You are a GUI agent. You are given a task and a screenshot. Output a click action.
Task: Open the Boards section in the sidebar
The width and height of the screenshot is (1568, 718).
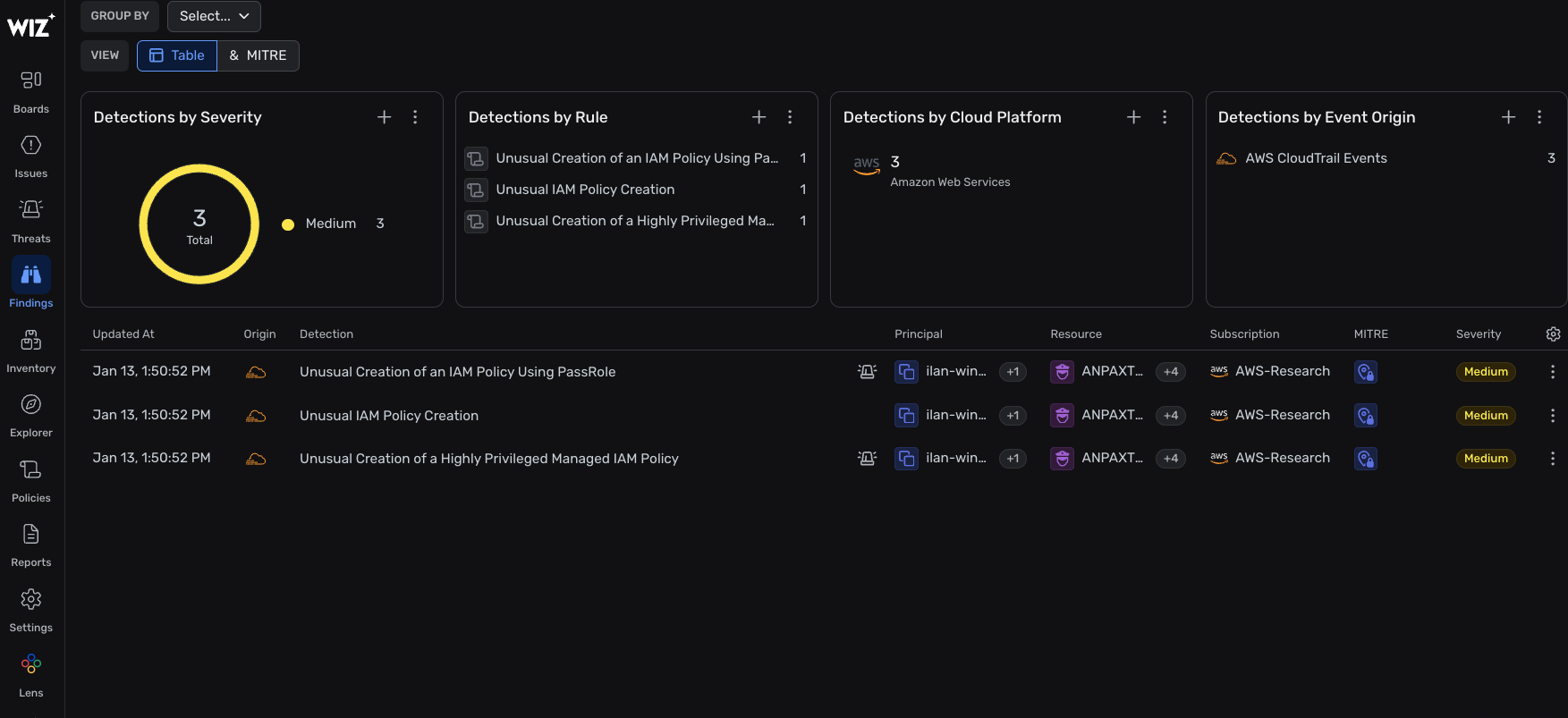(x=31, y=90)
